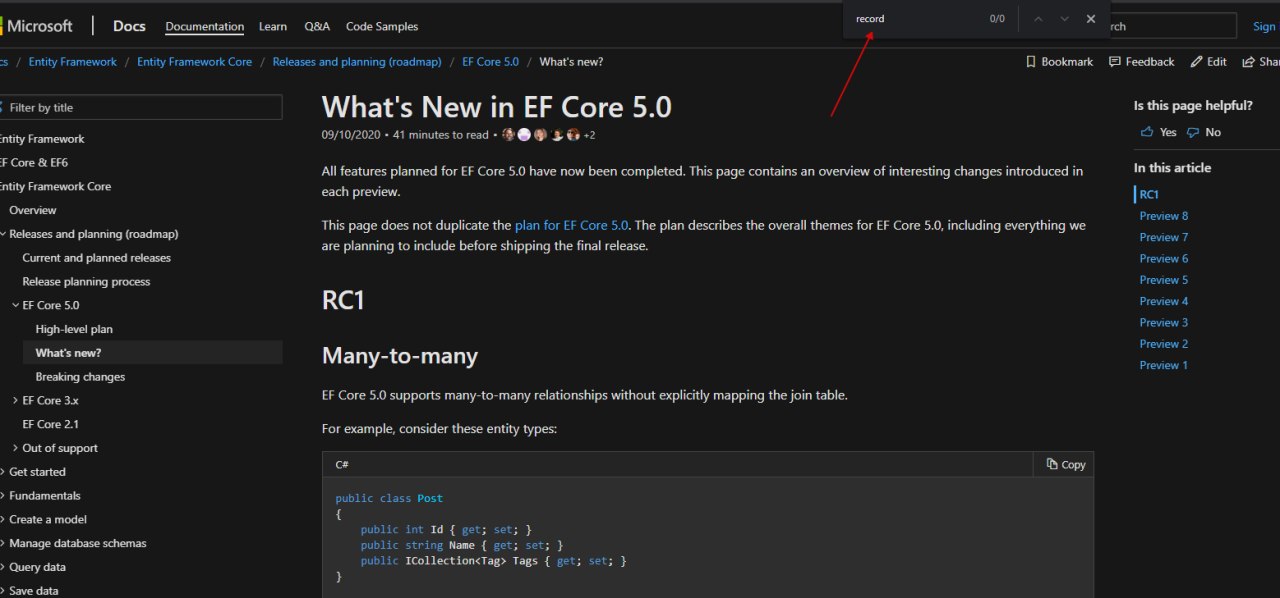1280x598 pixels.
Task: Click the Microsoft logo
Action: [36, 26]
